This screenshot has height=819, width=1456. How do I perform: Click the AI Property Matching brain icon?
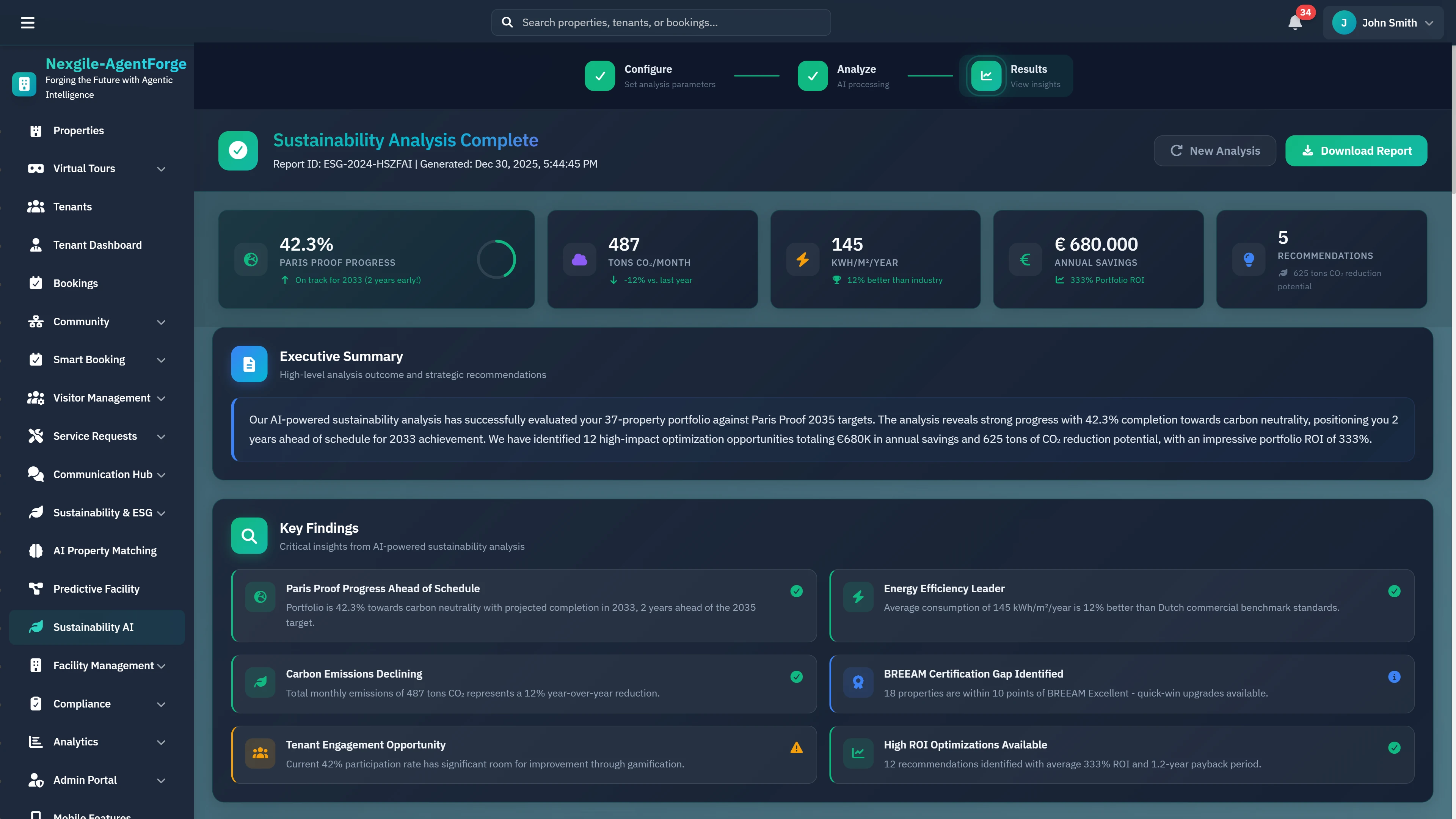click(x=35, y=550)
